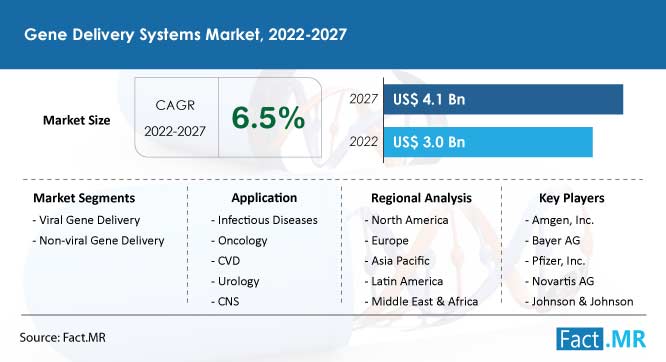Viewport: 666px width, 362px height.
Task: Click the Key Players heading
Action: point(572,198)
